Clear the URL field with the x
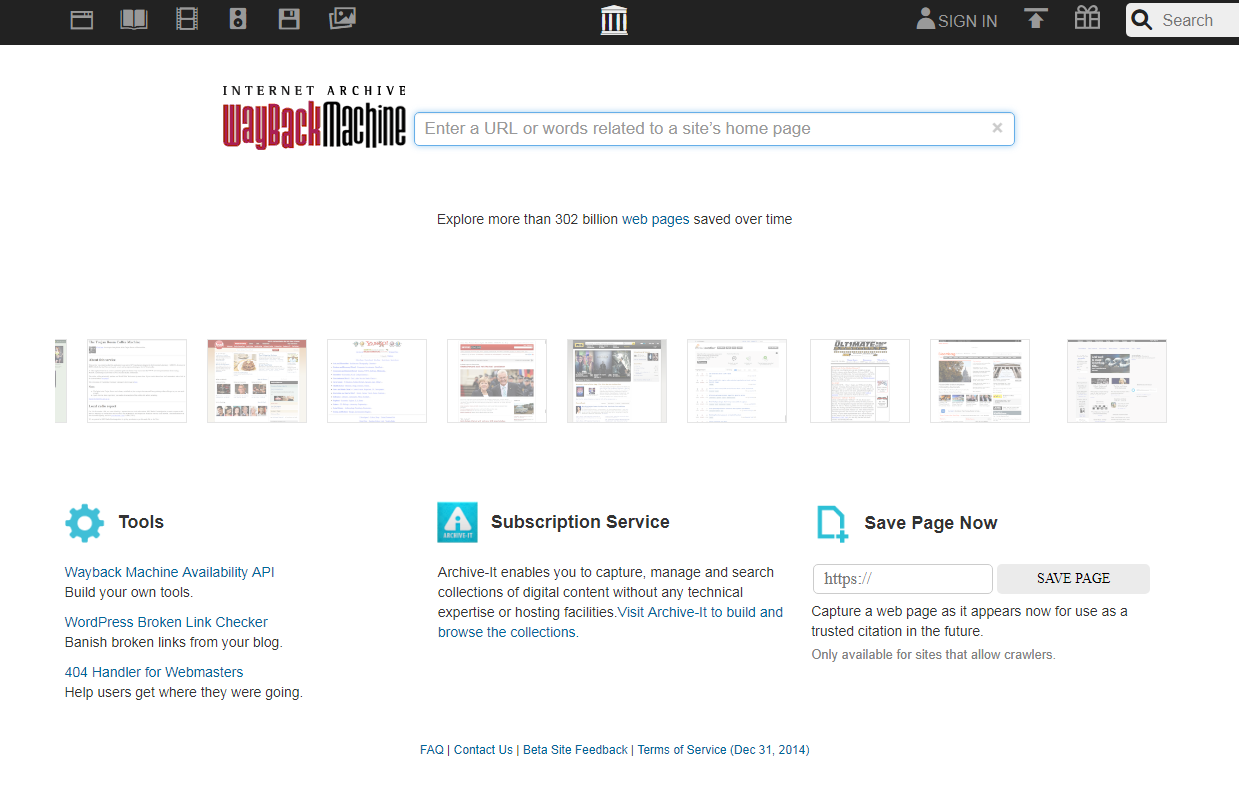Image resolution: width=1239 pixels, height=787 pixels. click(x=997, y=128)
